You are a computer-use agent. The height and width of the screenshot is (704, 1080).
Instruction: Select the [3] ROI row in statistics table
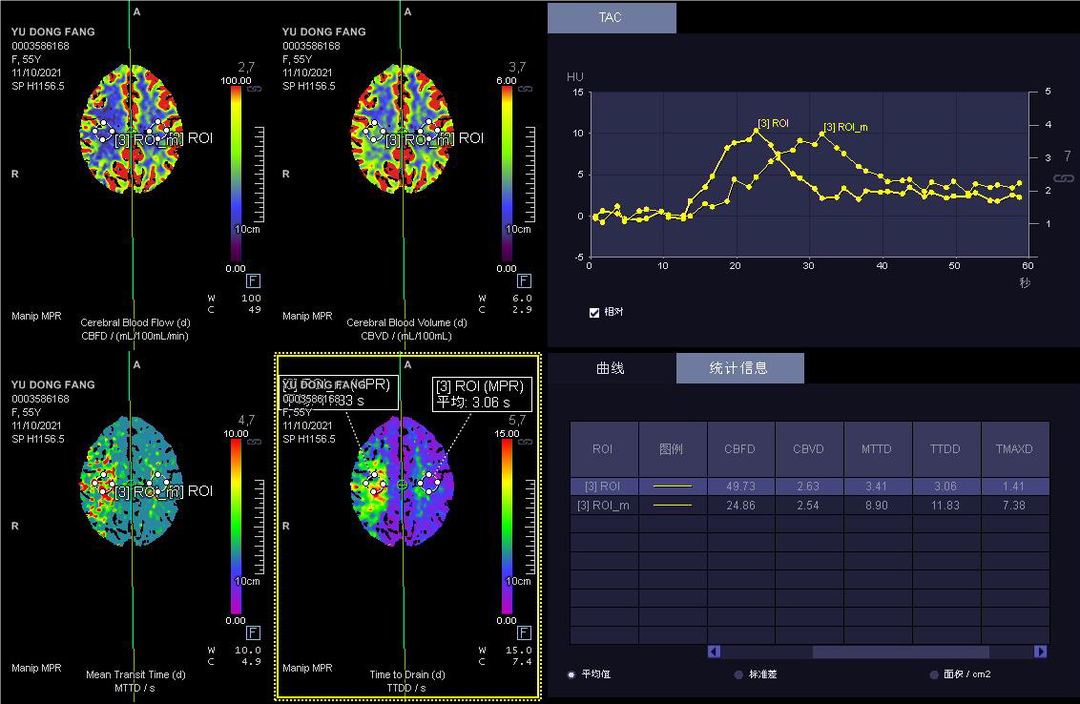pos(809,486)
